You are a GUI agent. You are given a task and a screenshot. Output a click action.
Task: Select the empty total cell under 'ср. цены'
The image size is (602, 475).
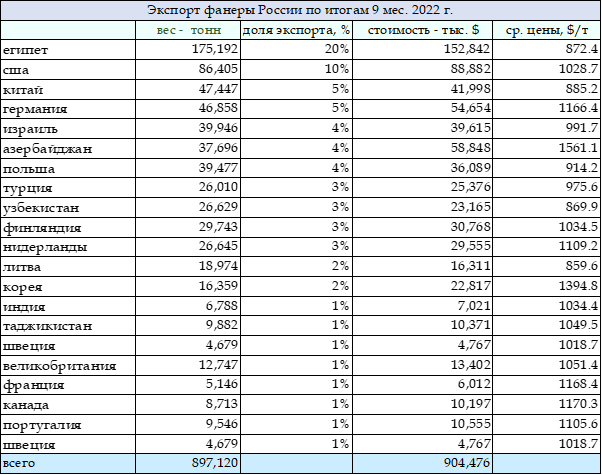coord(547,463)
